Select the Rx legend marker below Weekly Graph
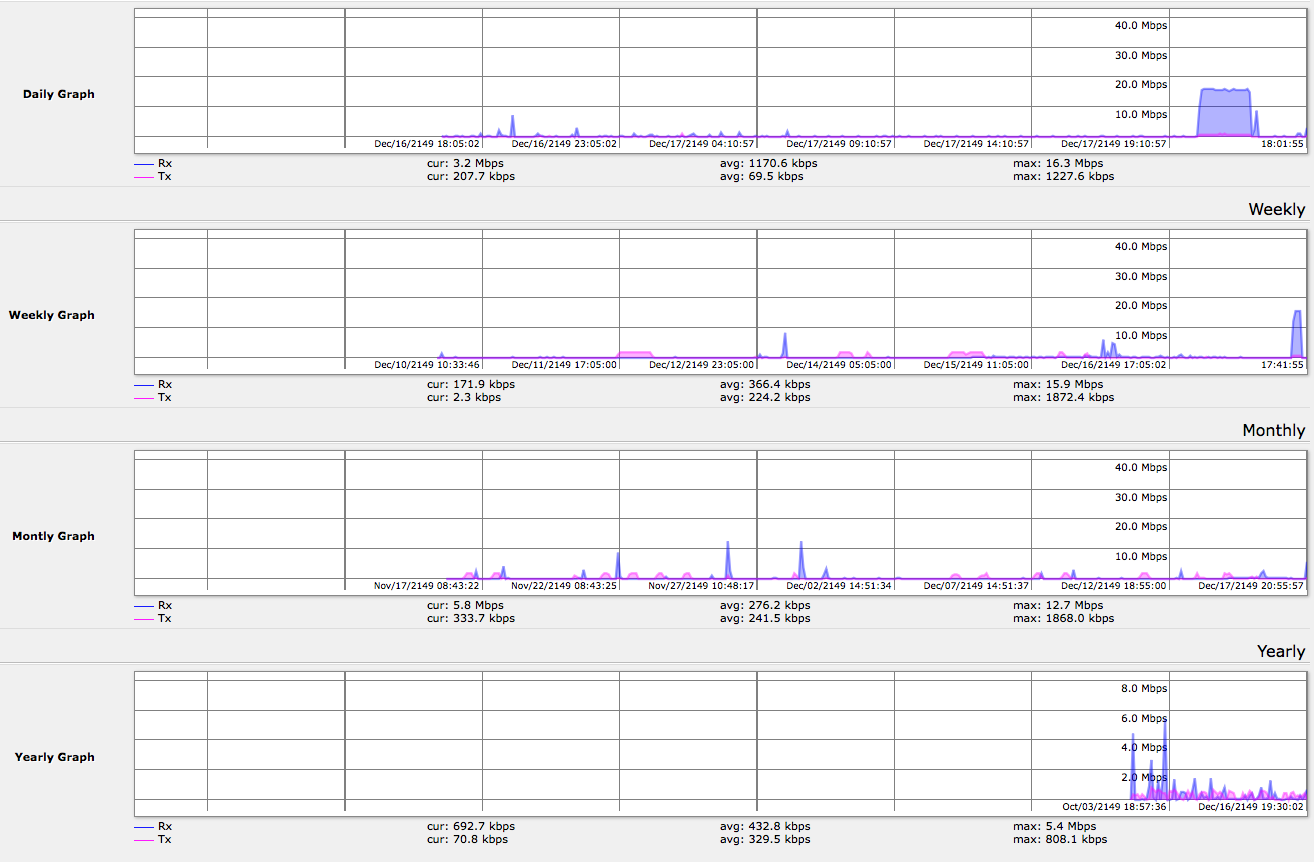Viewport: 1314px width, 862px height. click(143, 384)
